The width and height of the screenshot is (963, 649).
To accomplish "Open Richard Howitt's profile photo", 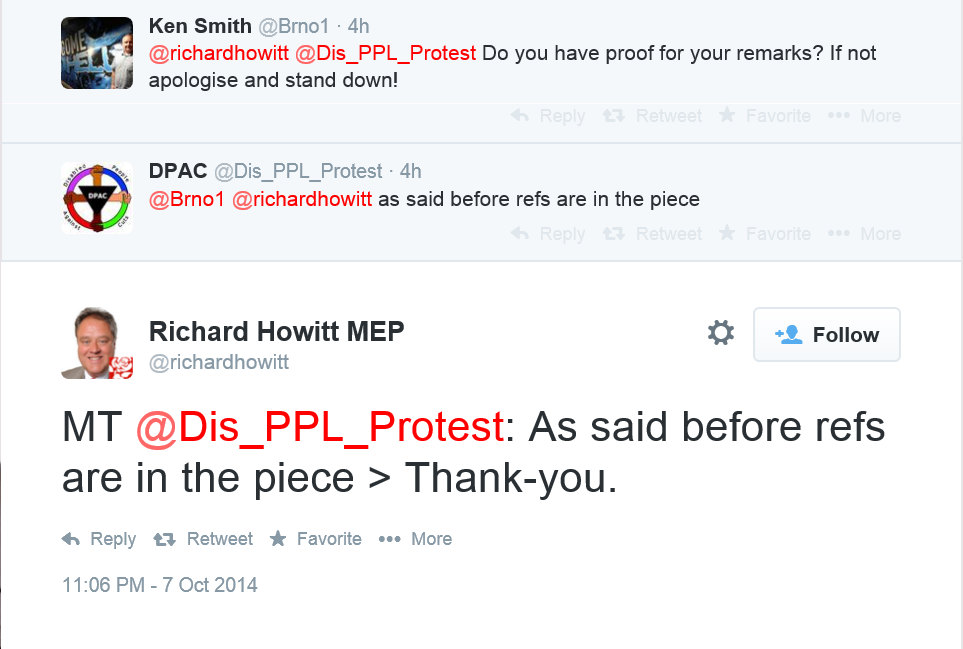I will coord(97,343).
